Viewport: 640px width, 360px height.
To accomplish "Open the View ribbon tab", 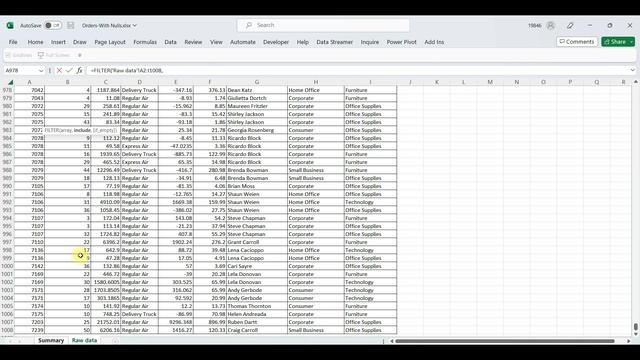I will pyautogui.click(x=216, y=42).
